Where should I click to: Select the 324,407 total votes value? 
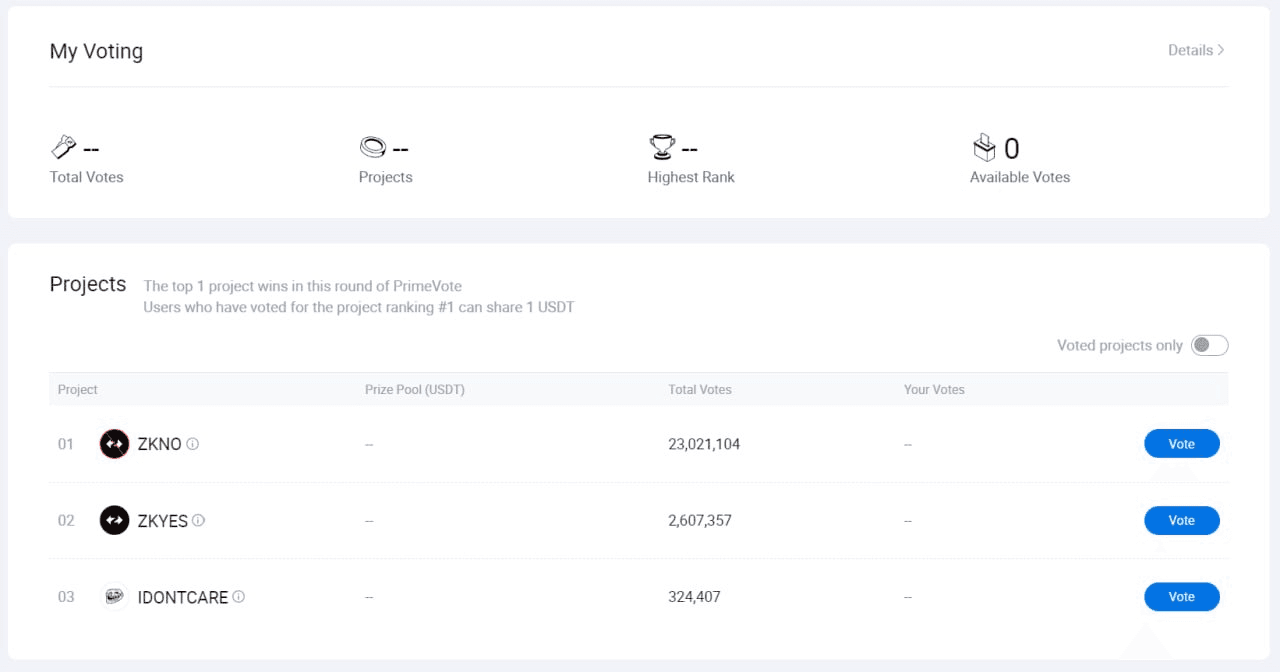point(694,597)
